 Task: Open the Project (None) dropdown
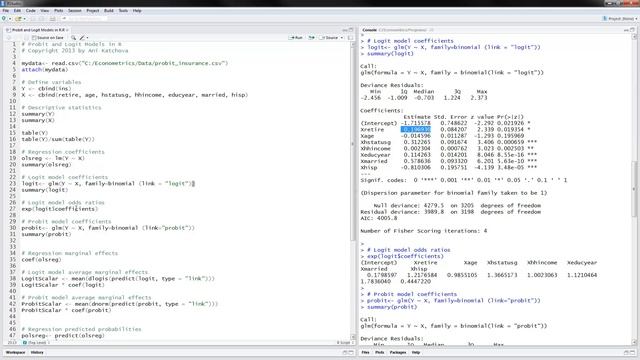pos(620,19)
